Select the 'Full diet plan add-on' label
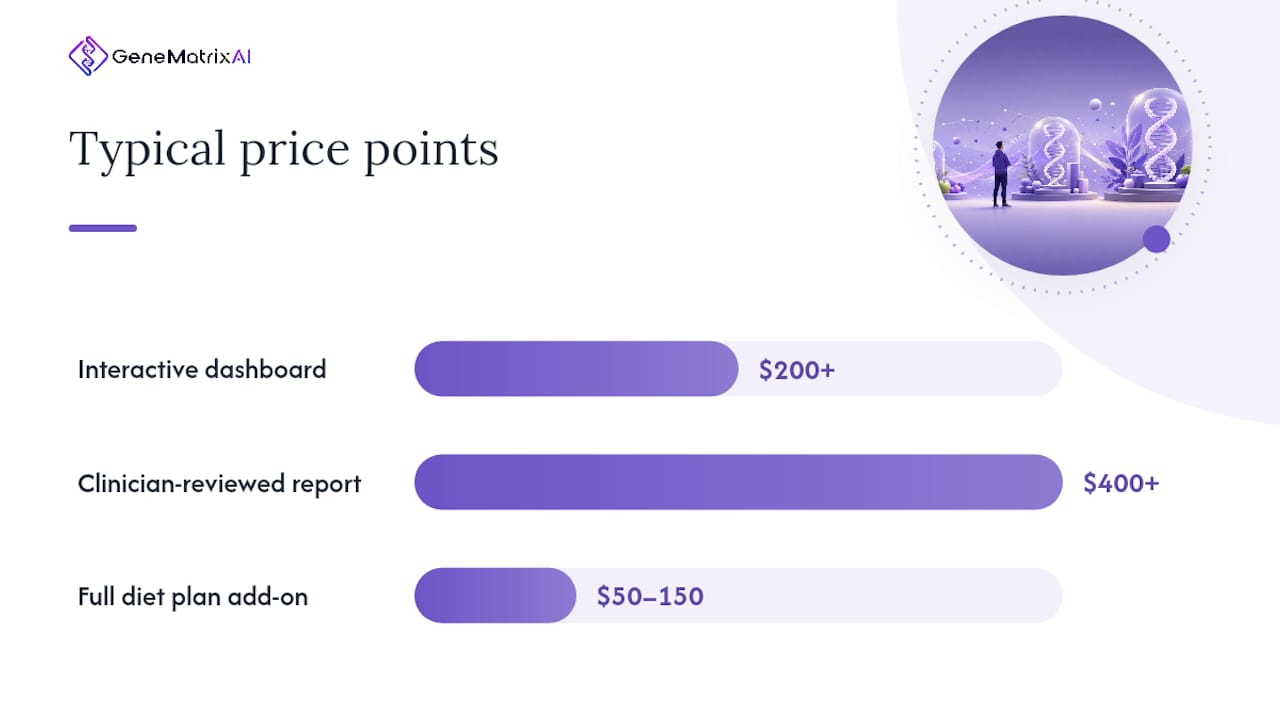 point(193,597)
